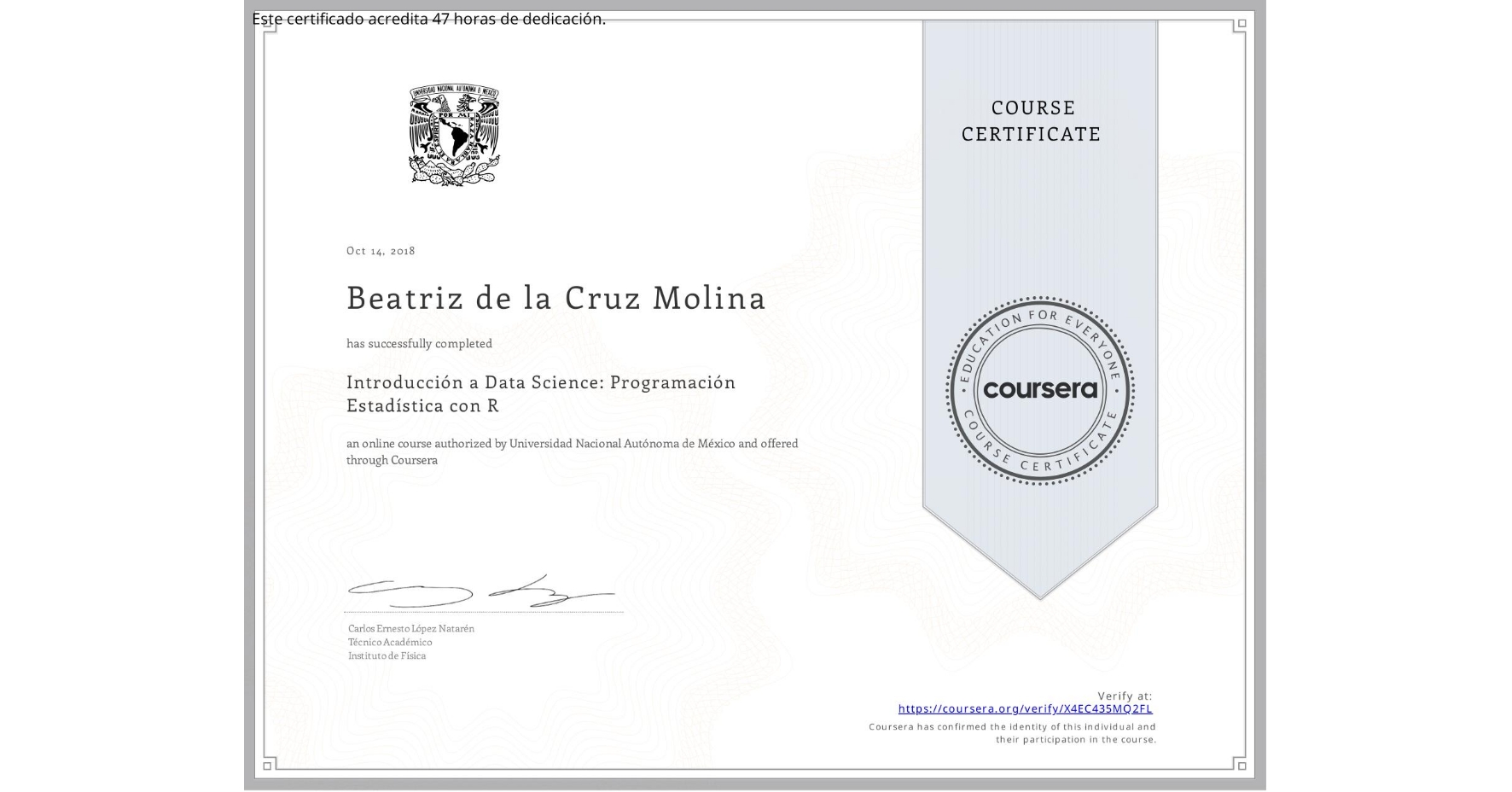The height and width of the screenshot is (792, 1512).
Task: Click the COURSE CERTIFICATE heading on ribbon
Action: click(x=1032, y=120)
